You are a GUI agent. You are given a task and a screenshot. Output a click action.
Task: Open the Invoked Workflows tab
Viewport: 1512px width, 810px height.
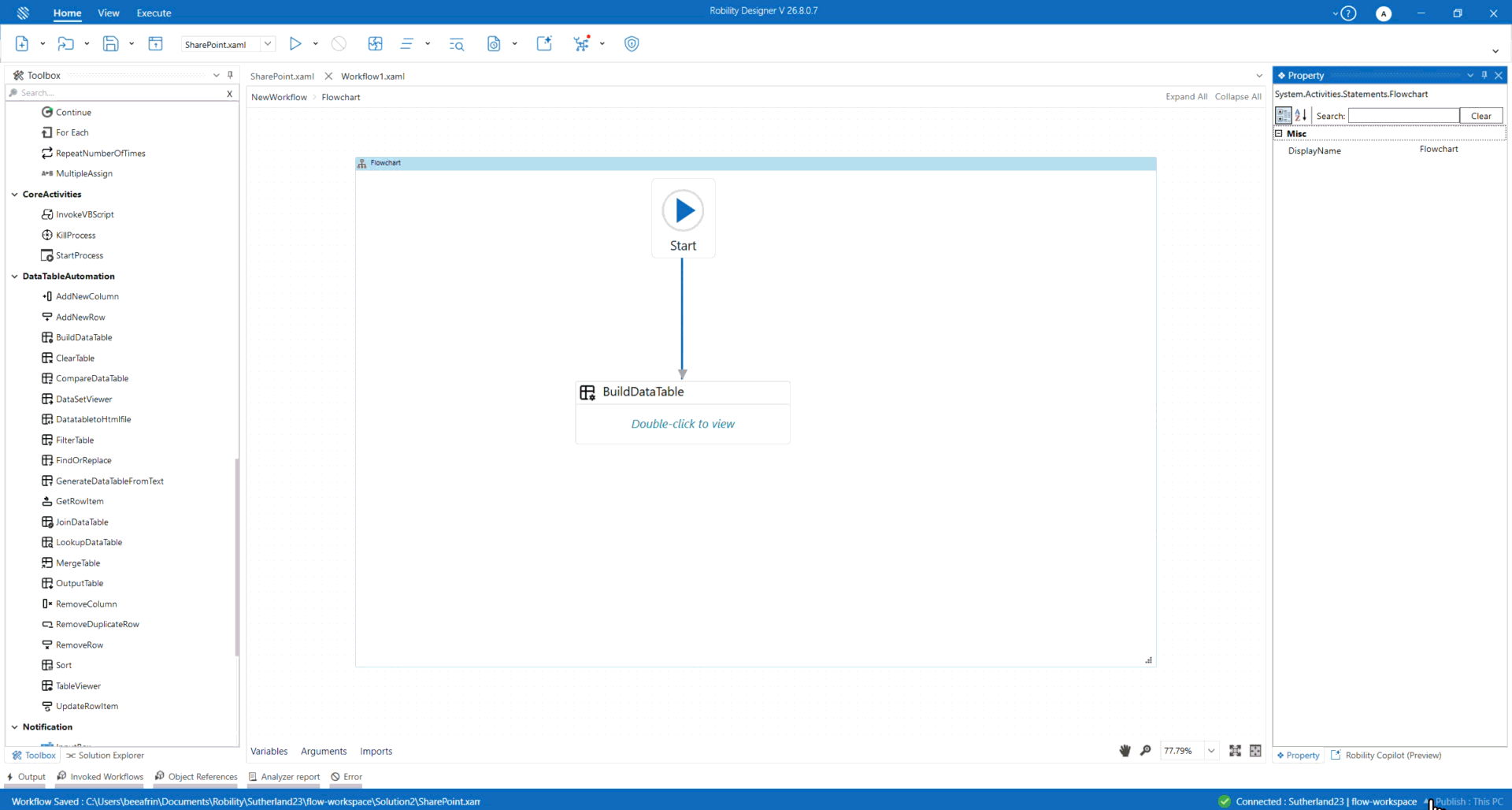(100, 776)
